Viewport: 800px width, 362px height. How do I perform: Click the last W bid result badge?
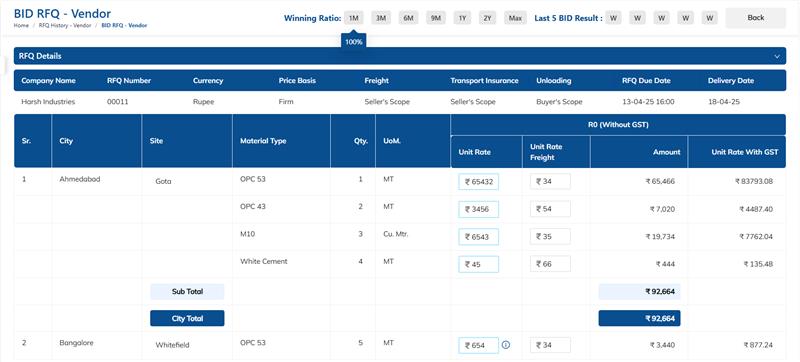pos(709,18)
